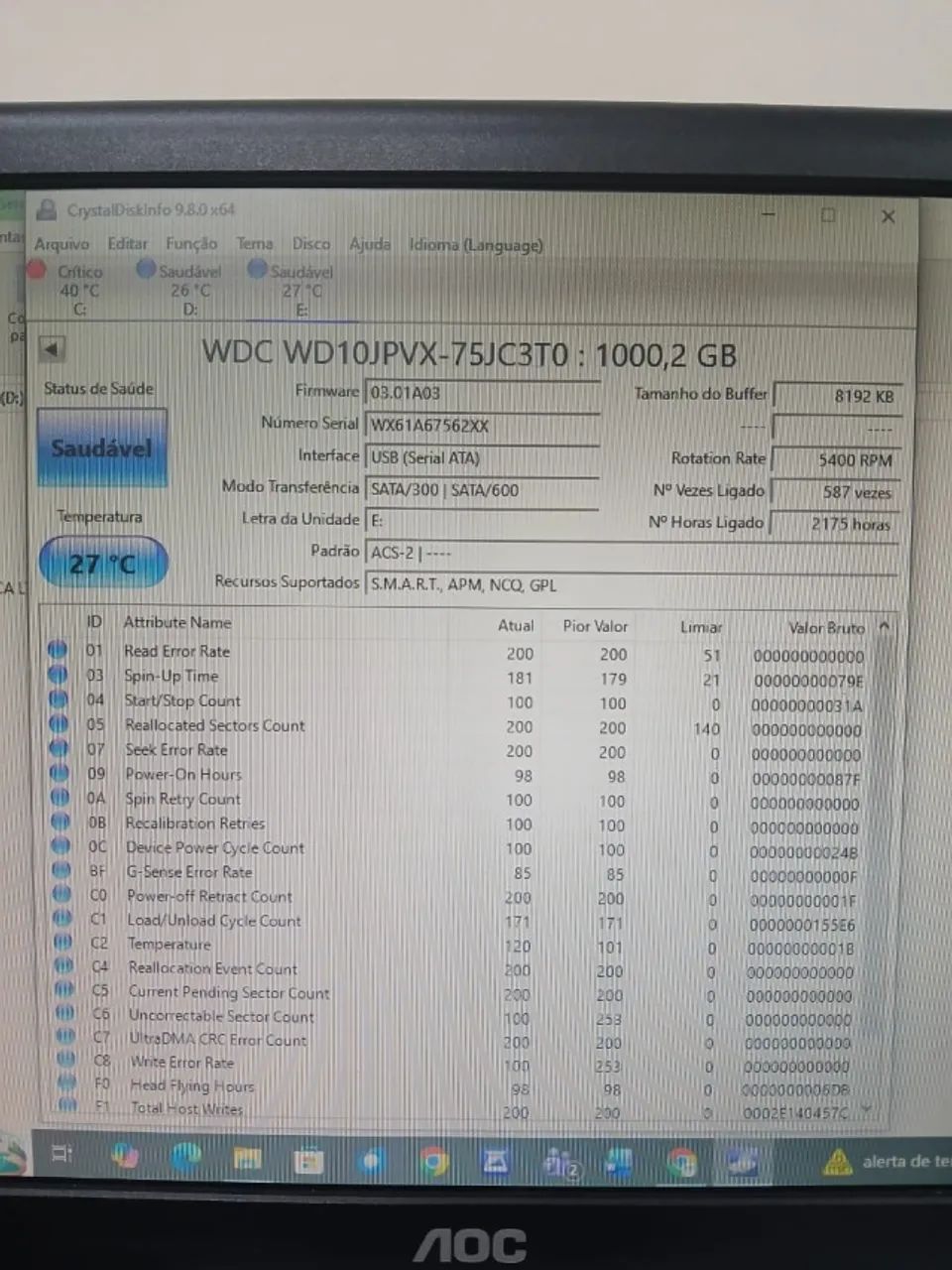Click status icon of UltraDMA CRC Error Count row

point(66,1037)
